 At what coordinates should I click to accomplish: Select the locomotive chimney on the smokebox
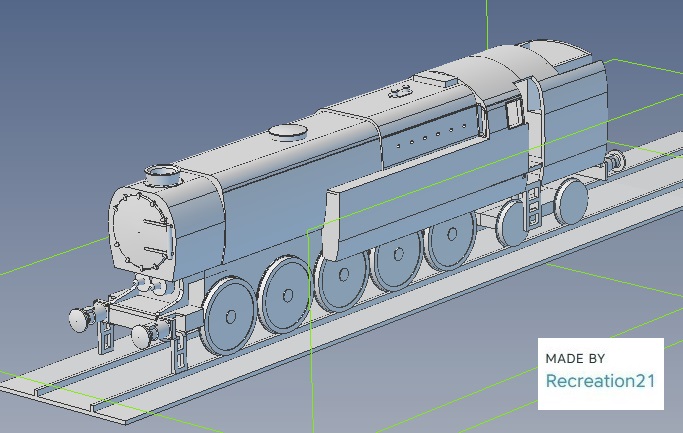pos(162,177)
